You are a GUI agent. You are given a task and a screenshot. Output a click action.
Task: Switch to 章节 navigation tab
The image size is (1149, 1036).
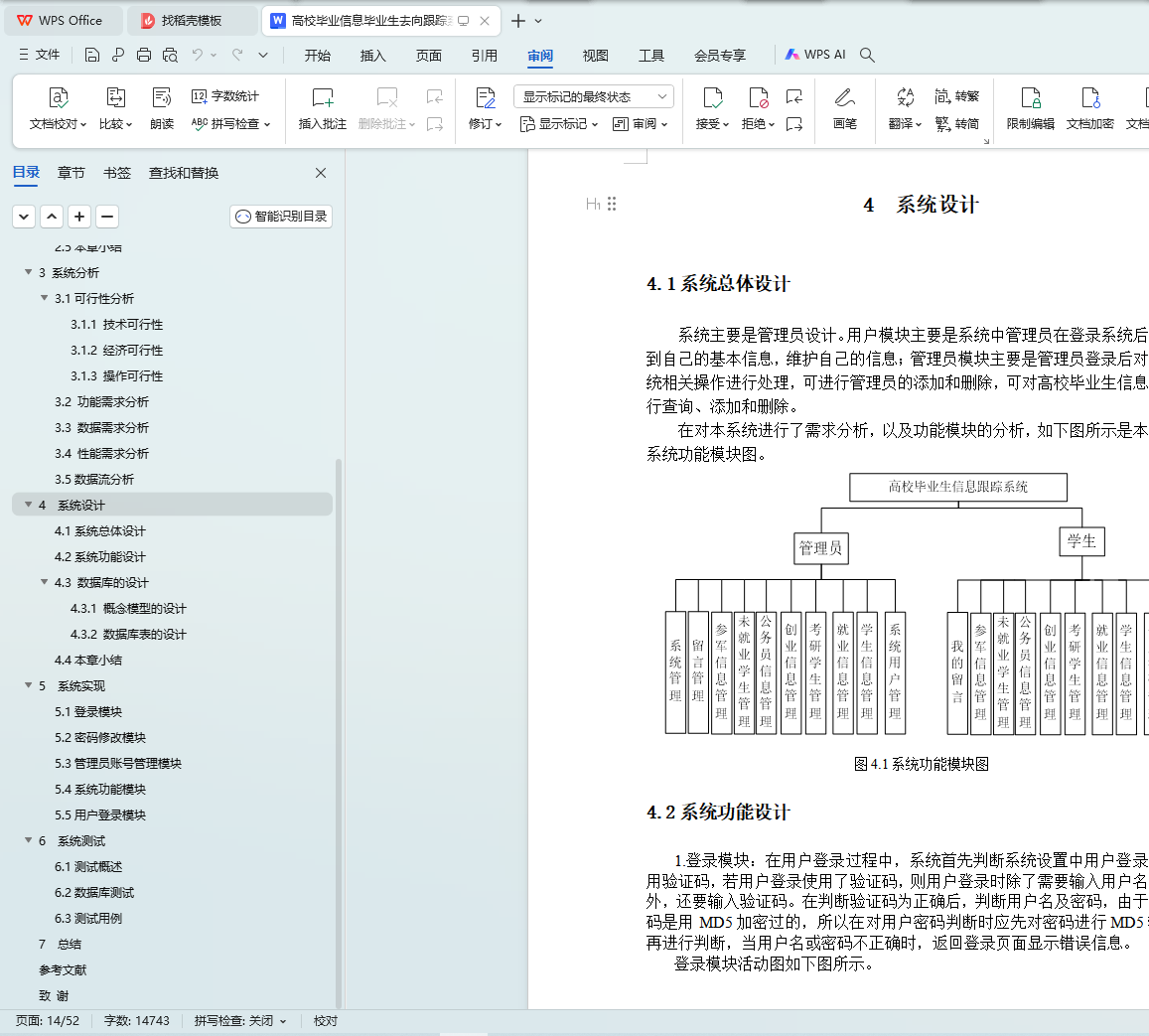point(72,173)
